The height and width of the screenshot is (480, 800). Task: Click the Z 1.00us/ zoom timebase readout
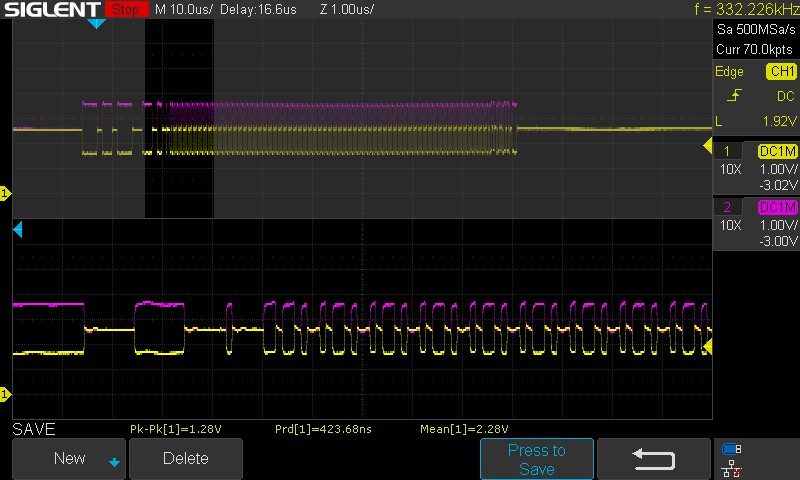click(x=347, y=9)
